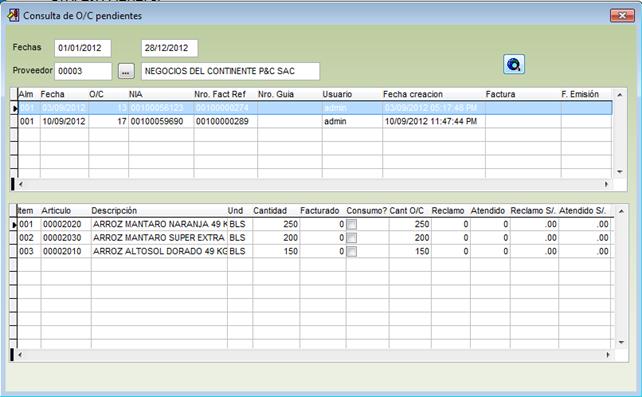The width and height of the screenshot is (642, 397).
Task: Click the Atendido S/. column header
Action: click(x=584, y=211)
